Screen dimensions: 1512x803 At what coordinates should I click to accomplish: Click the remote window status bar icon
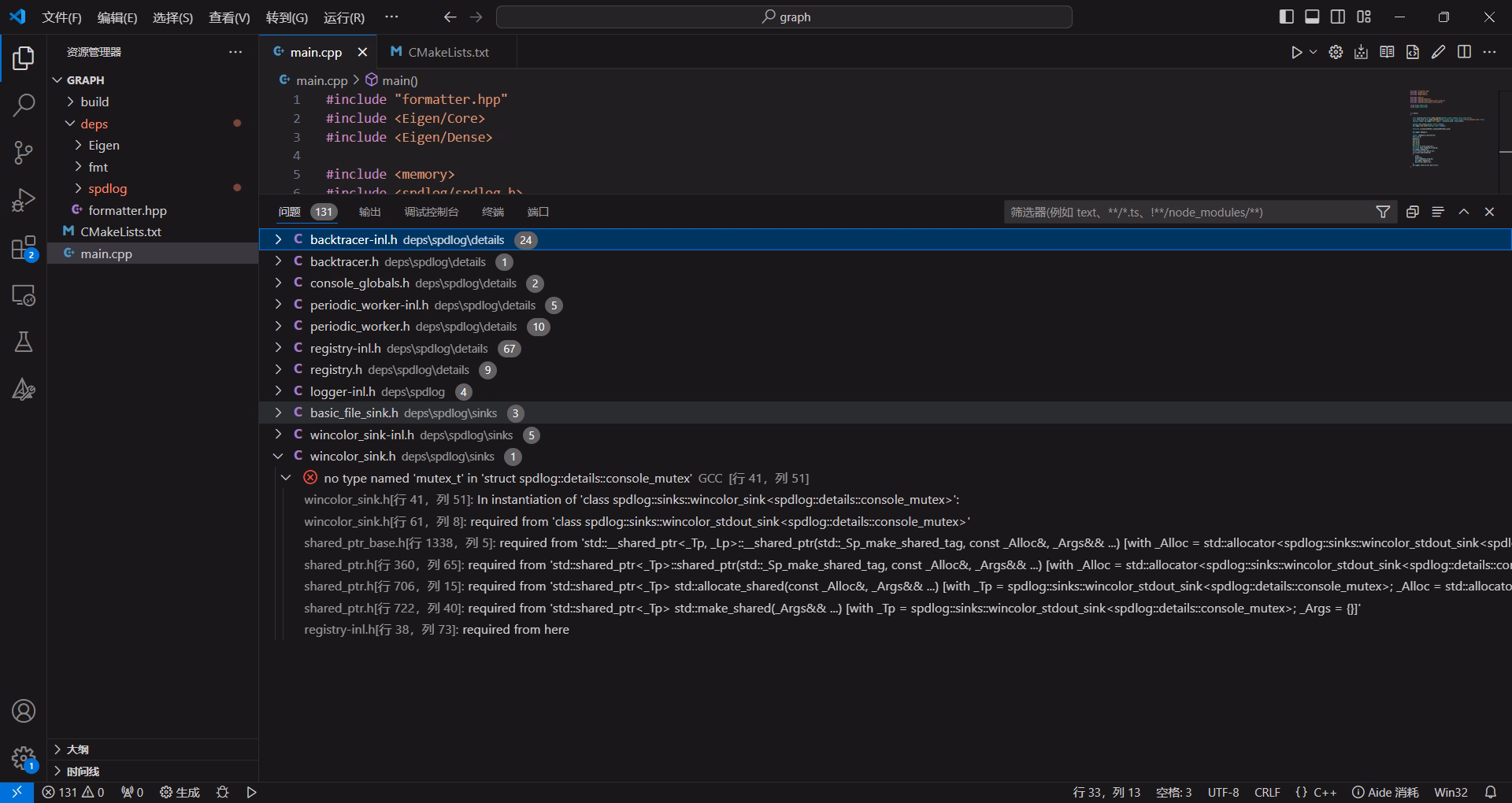(17, 792)
